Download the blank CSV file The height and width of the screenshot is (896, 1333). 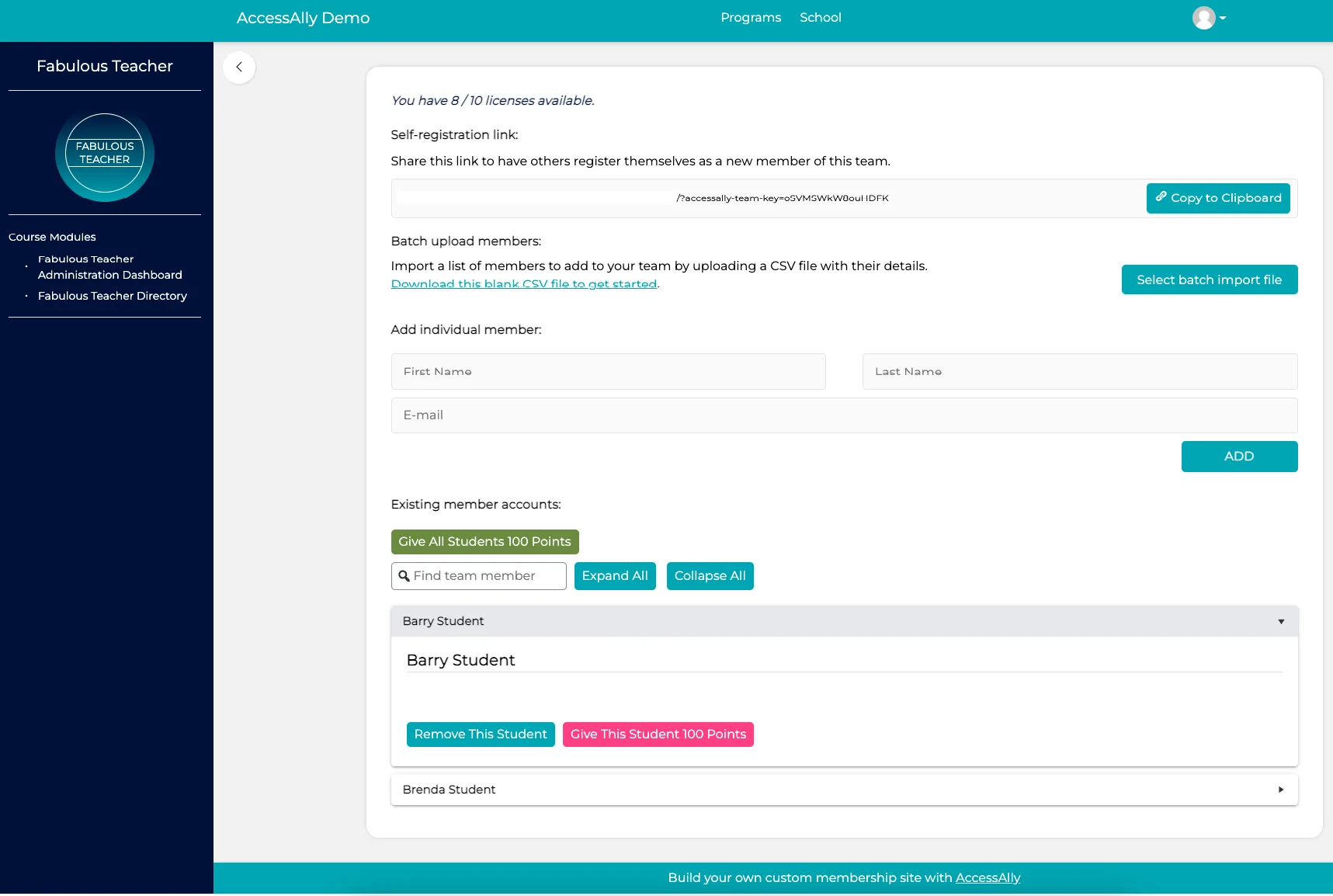[524, 283]
